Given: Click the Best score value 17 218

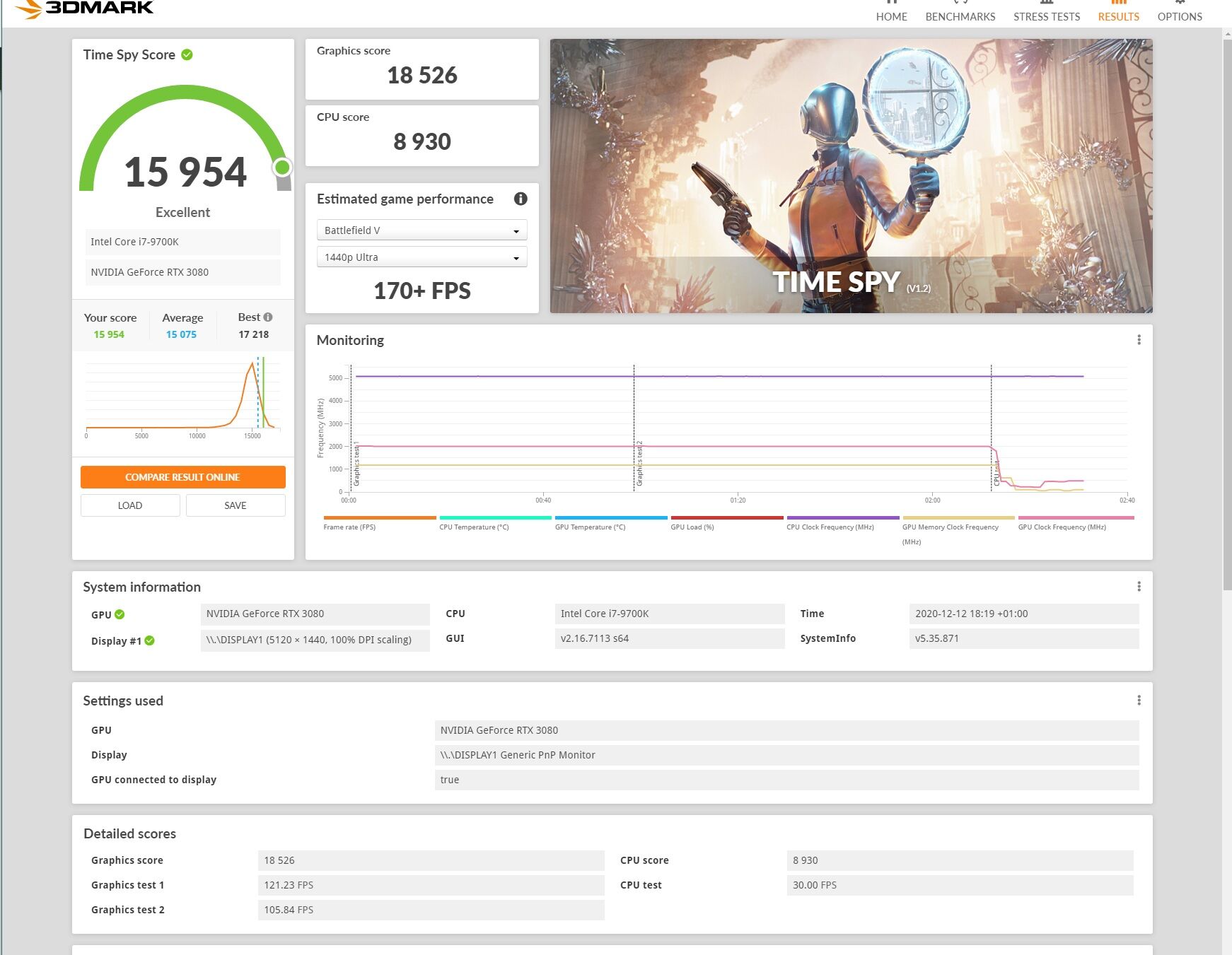Looking at the screenshot, I should tap(254, 334).
